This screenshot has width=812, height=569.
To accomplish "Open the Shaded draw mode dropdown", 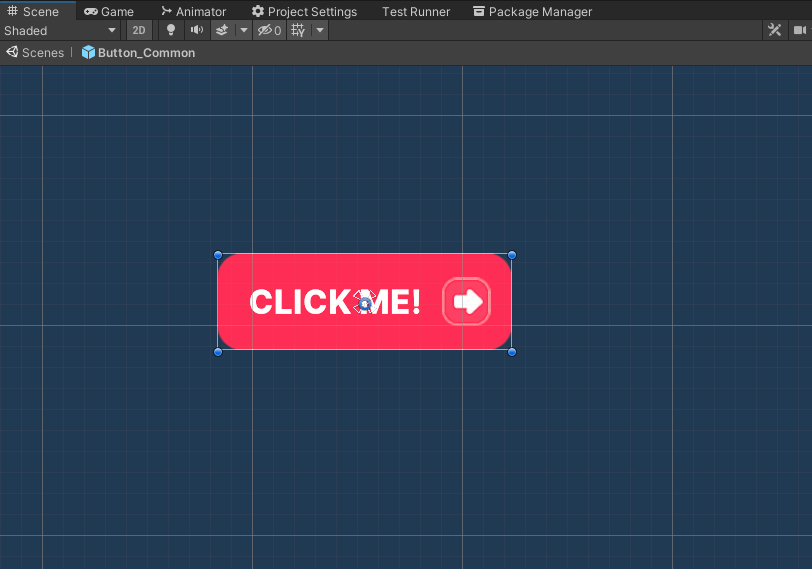I will pos(60,31).
